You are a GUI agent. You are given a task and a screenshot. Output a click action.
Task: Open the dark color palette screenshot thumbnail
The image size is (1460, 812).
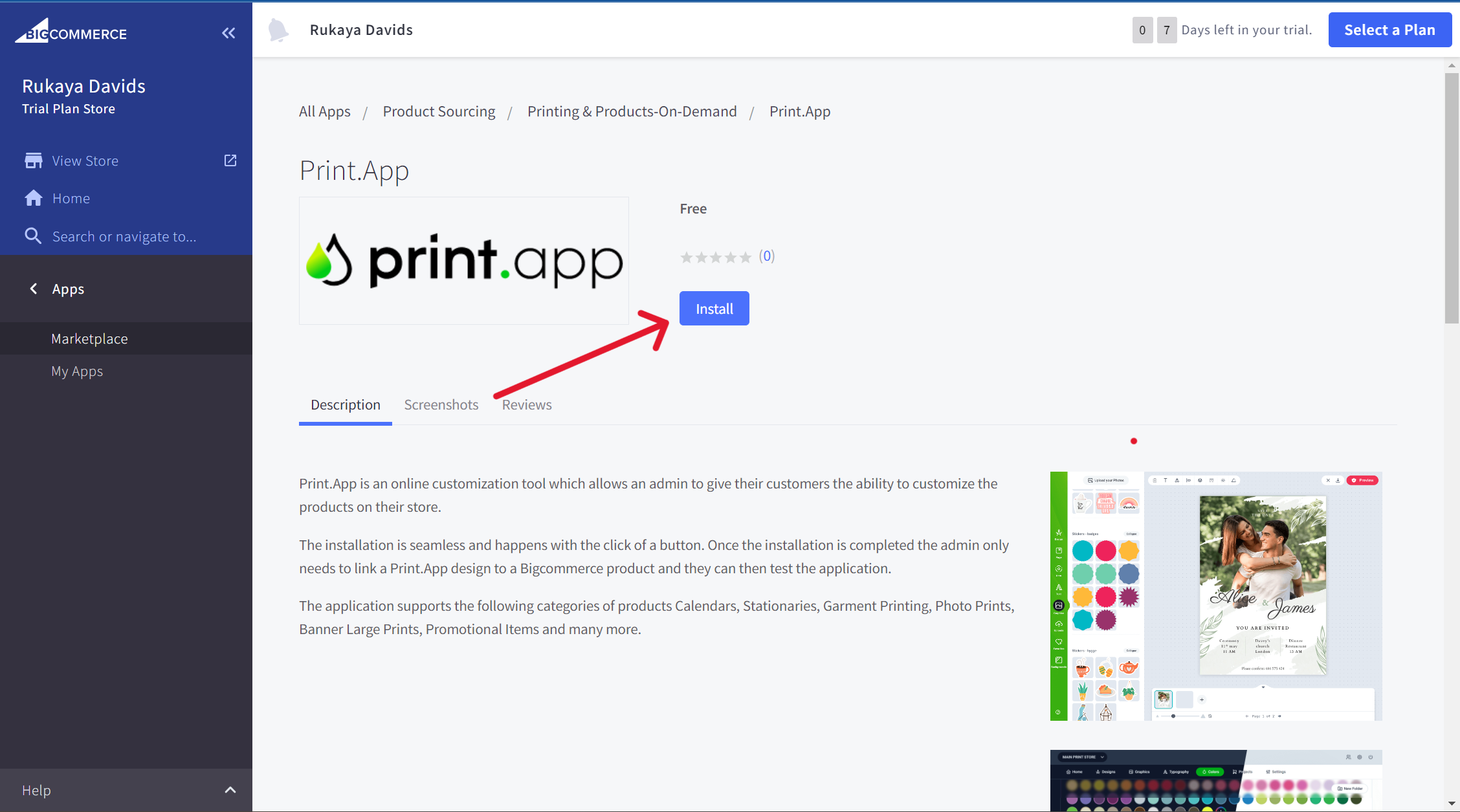[x=1215, y=780]
